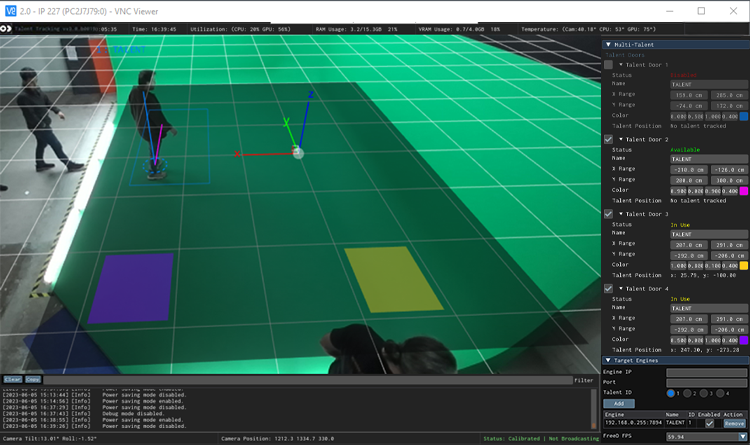Viewport: 750px width, 445px height.
Task: Click the Engine IP input field
Action: [706, 372]
